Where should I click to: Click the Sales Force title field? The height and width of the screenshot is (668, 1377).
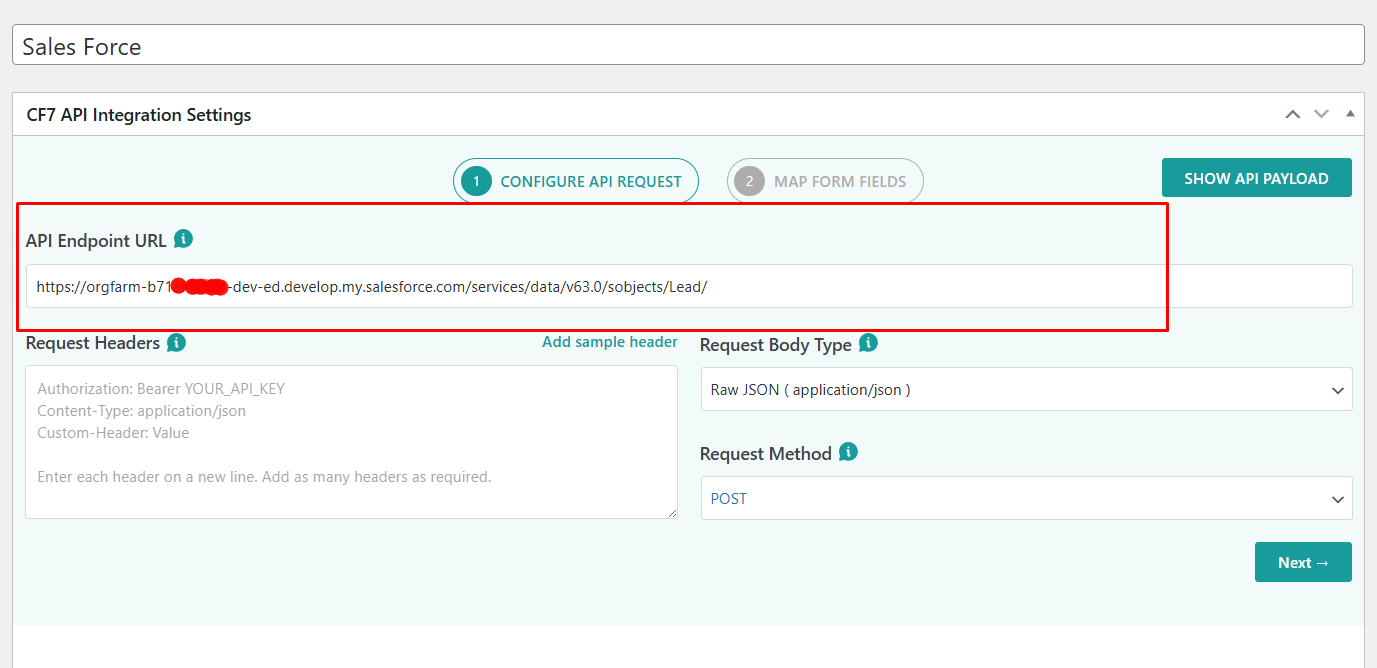point(688,44)
